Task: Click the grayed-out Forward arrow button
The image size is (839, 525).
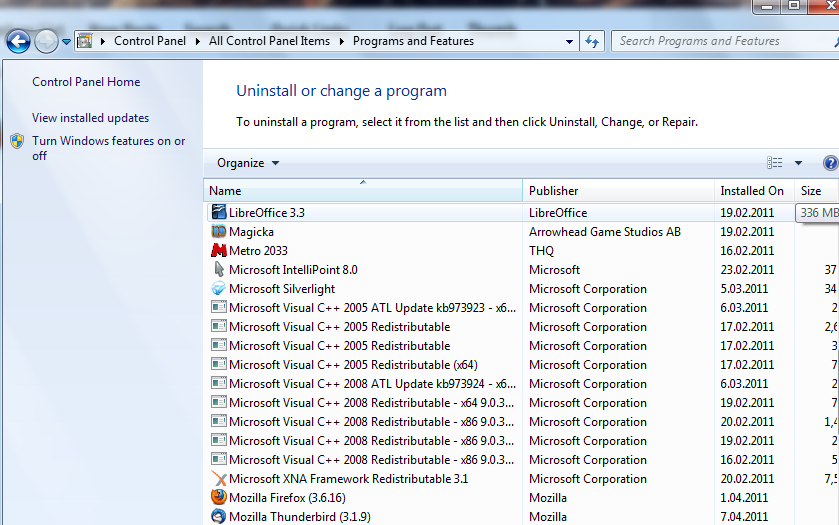Action: click(x=47, y=41)
